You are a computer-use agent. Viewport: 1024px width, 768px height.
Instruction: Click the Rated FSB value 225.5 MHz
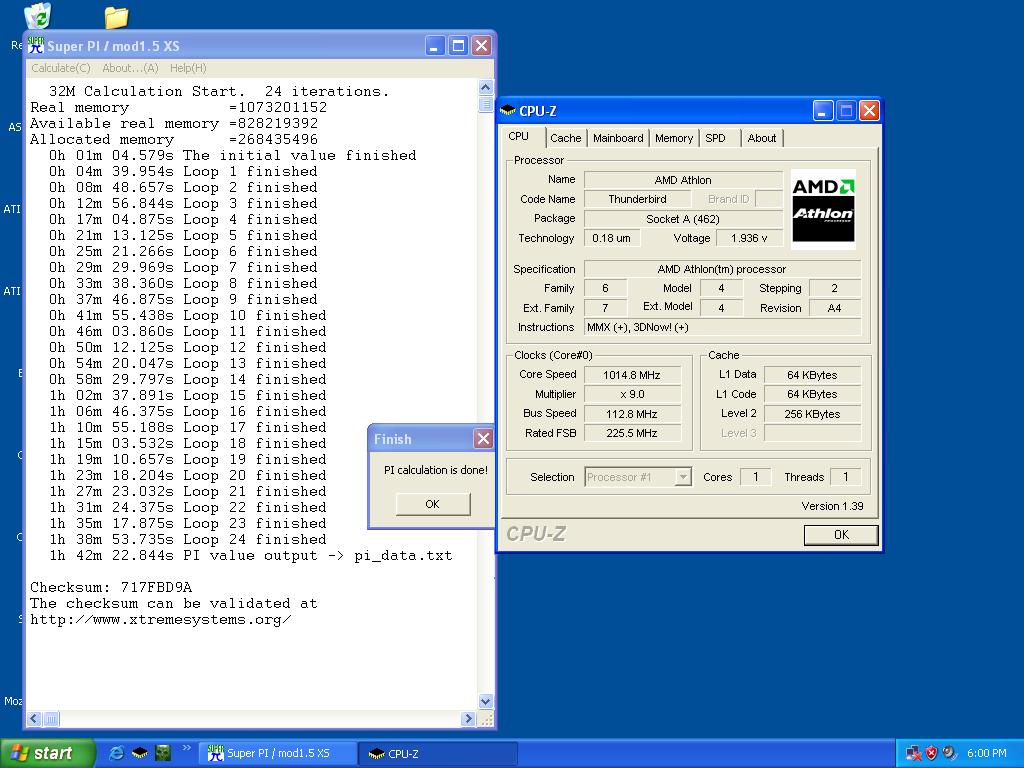coord(632,433)
